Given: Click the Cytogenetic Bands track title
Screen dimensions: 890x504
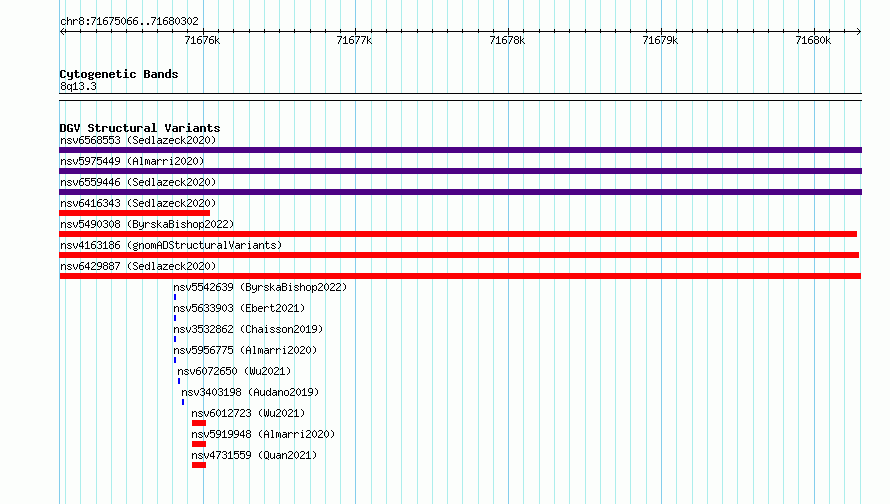Looking at the screenshot, I should 119,74.
